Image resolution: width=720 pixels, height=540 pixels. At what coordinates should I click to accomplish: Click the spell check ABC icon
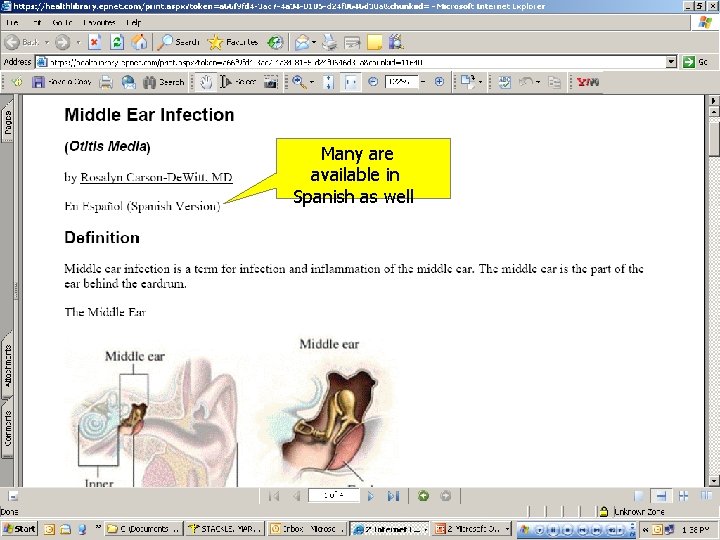click(x=505, y=82)
